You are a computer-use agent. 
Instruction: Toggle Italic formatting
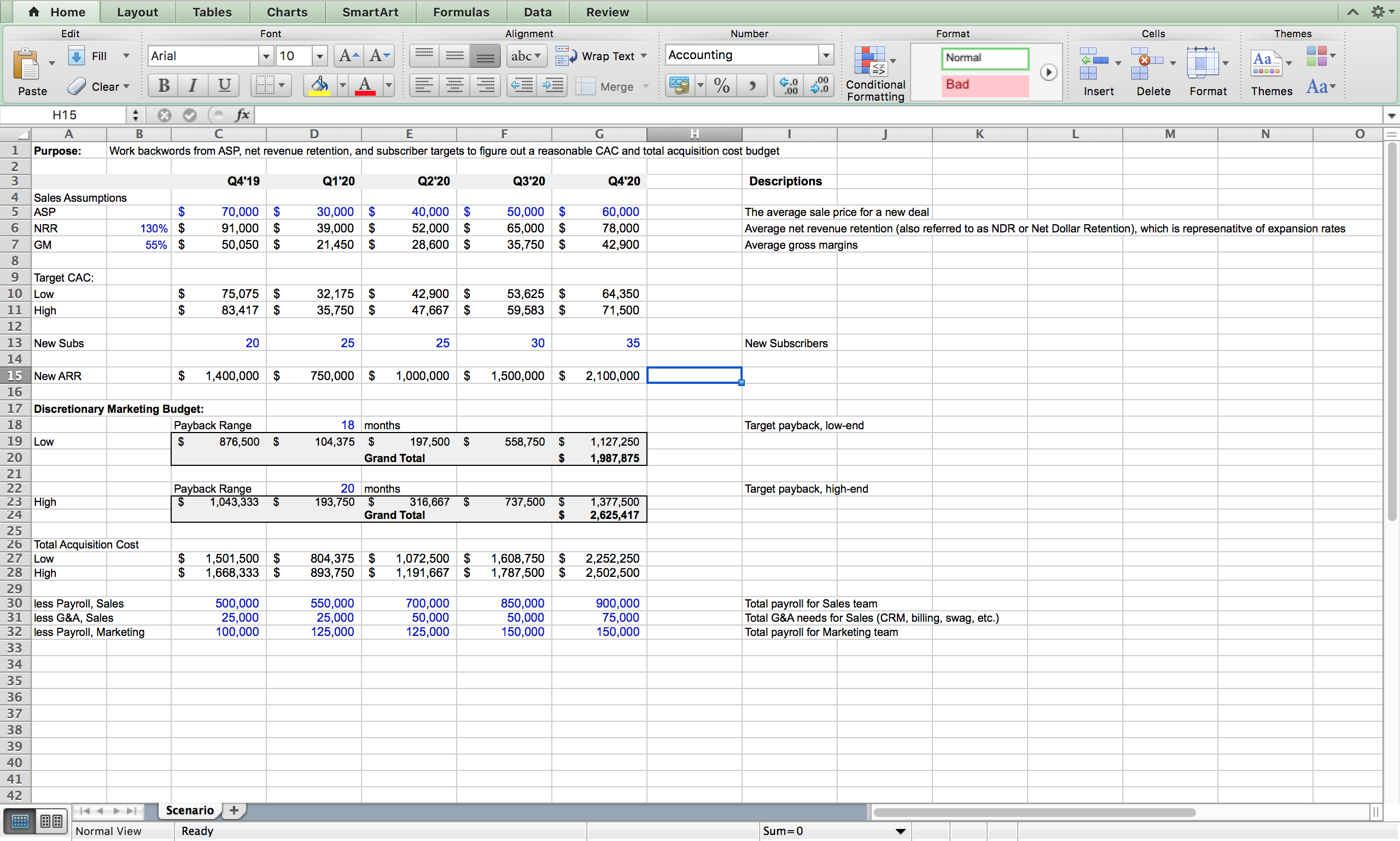pos(193,85)
